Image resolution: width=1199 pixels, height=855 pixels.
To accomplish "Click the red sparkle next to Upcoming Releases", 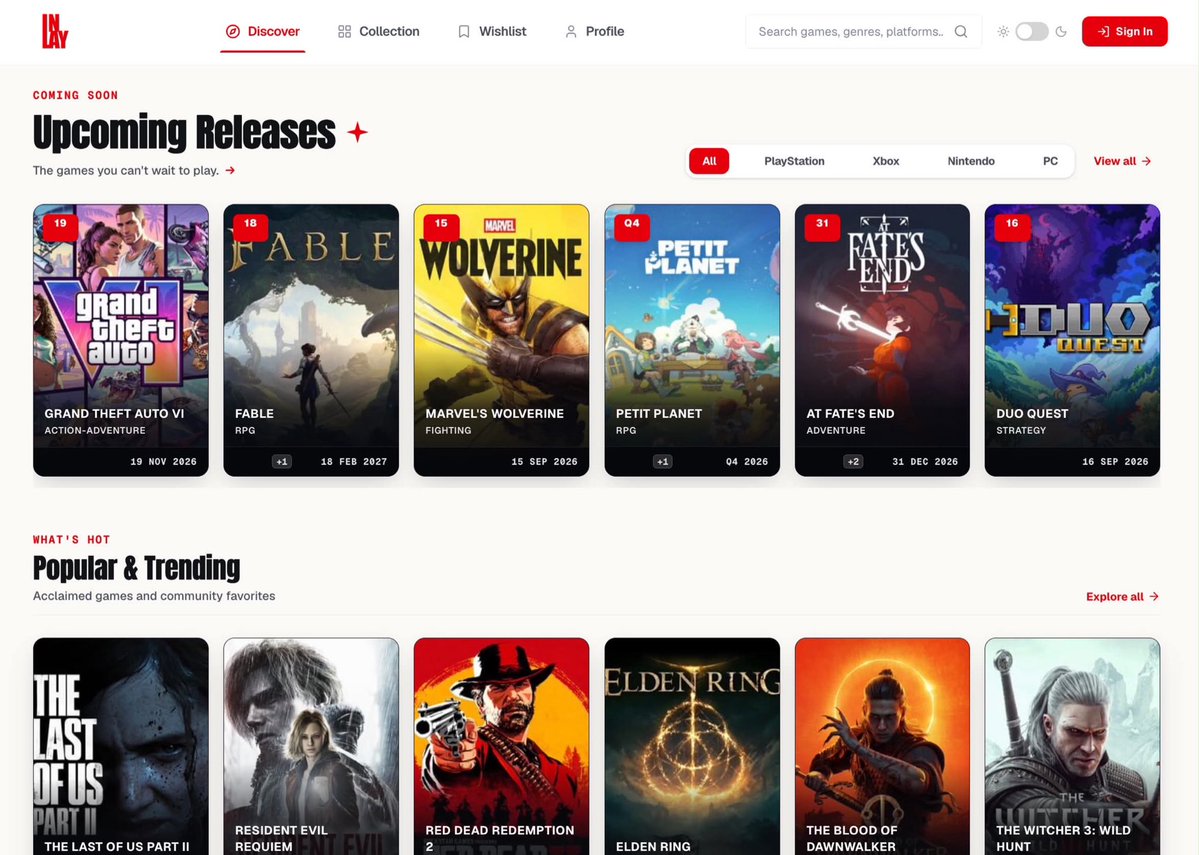I will pyautogui.click(x=357, y=132).
